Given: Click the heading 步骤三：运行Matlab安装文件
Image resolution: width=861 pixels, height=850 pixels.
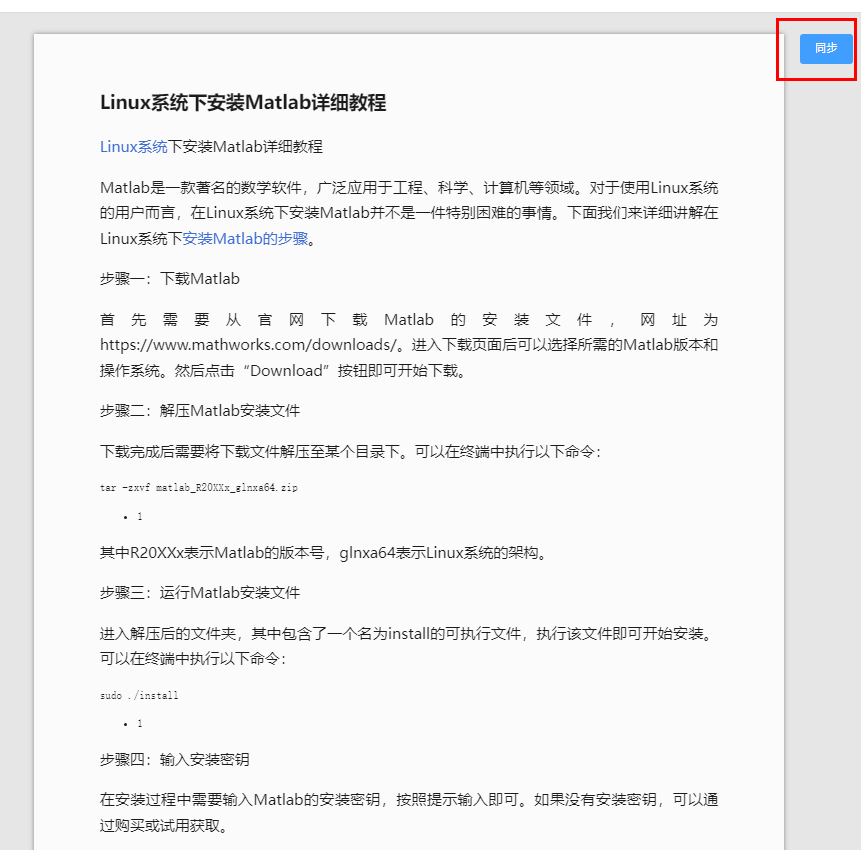Looking at the screenshot, I should point(185,592).
